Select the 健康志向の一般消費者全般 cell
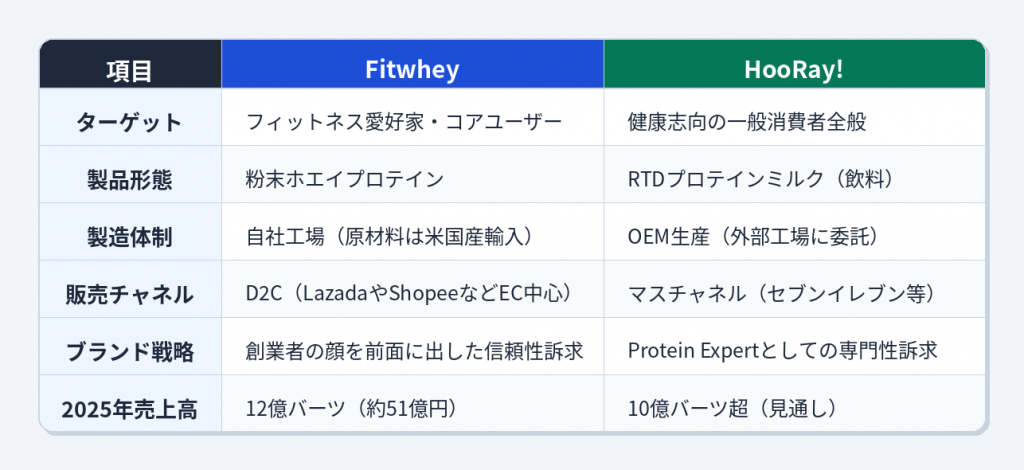This screenshot has height=470, width=1024. (x=747, y=123)
